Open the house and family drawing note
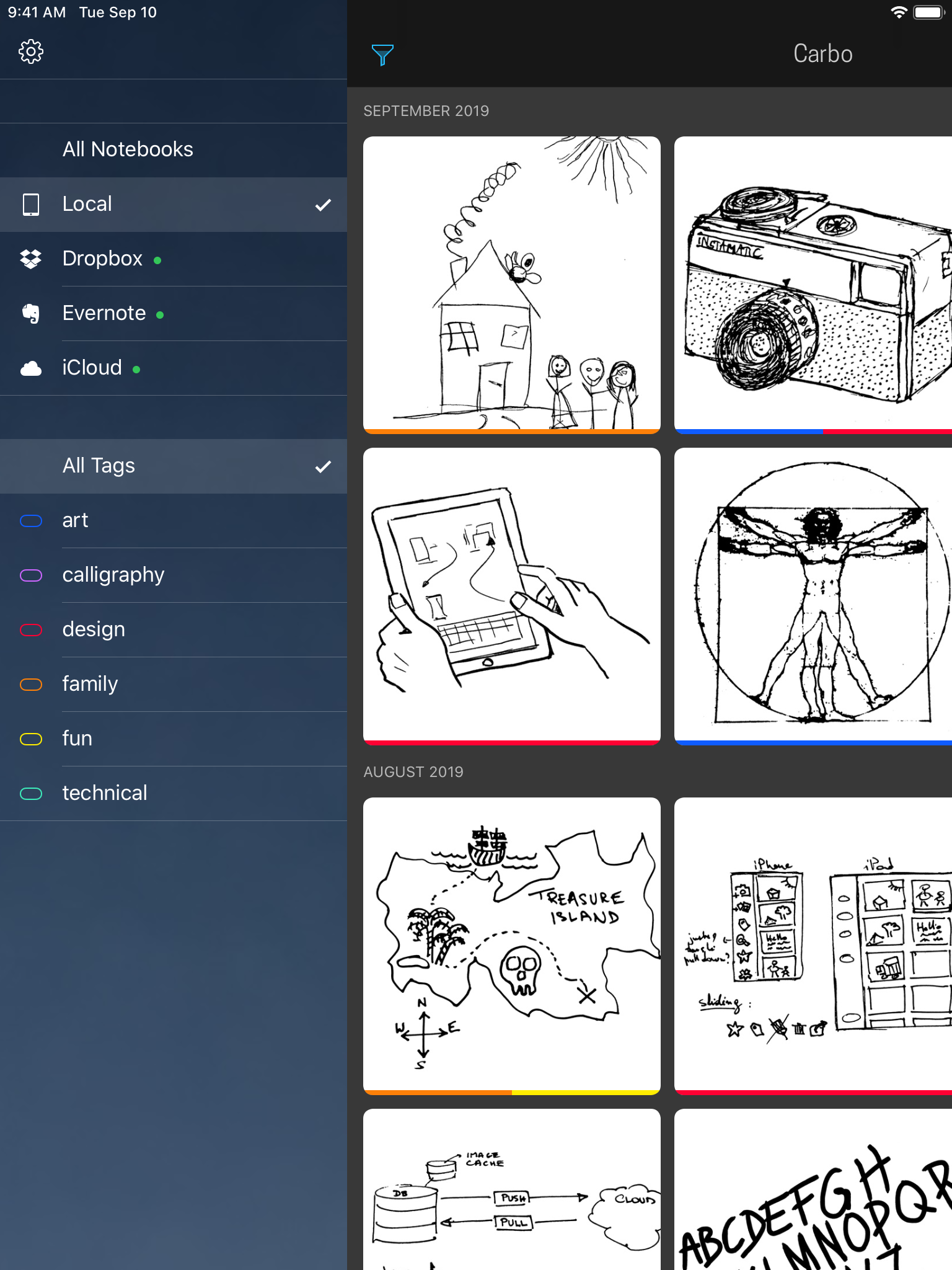The height and width of the screenshot is (1270, 952). click(x=512, y=285)
